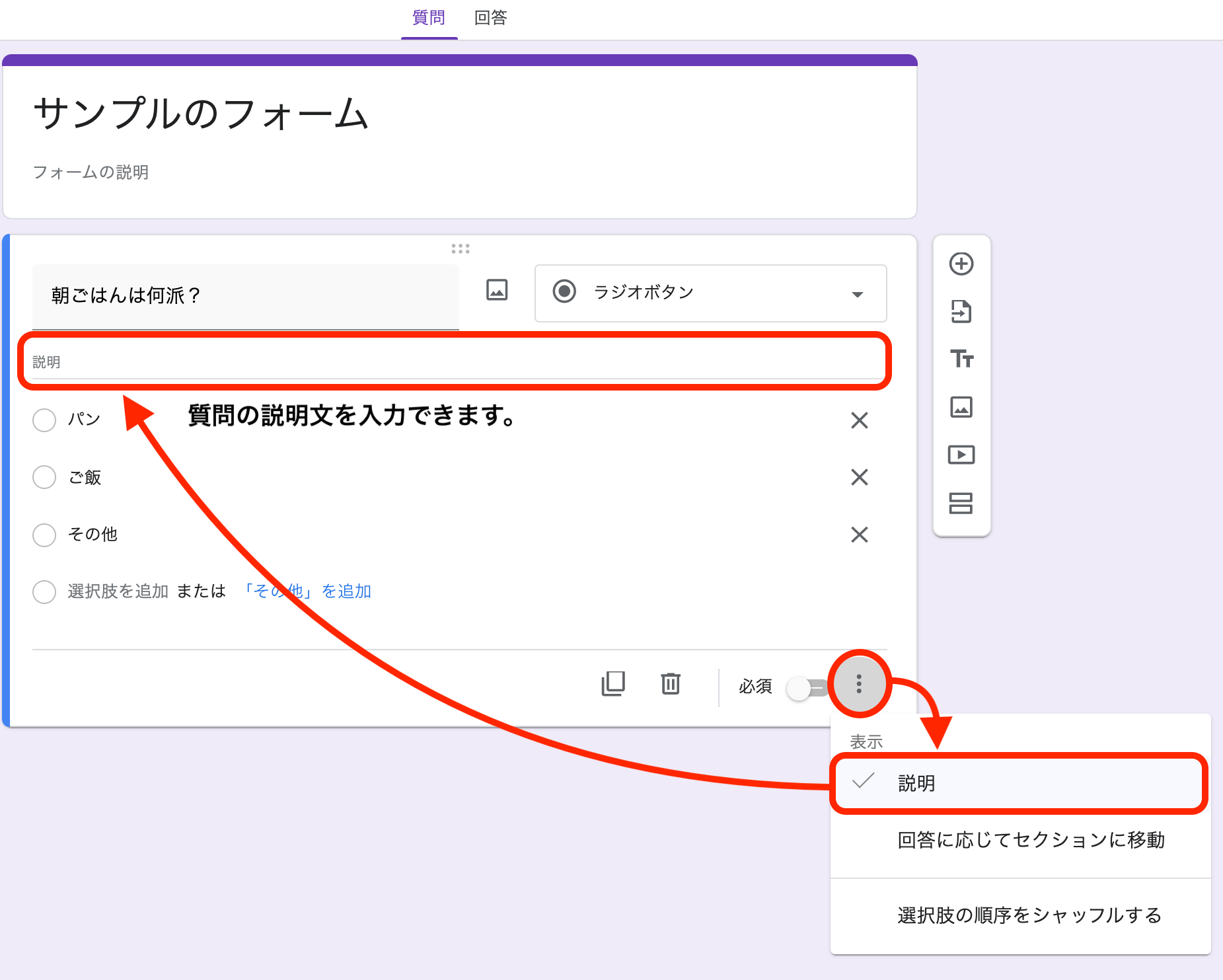
Task: Remove the その他 option via its X
Action: point(860,535)
